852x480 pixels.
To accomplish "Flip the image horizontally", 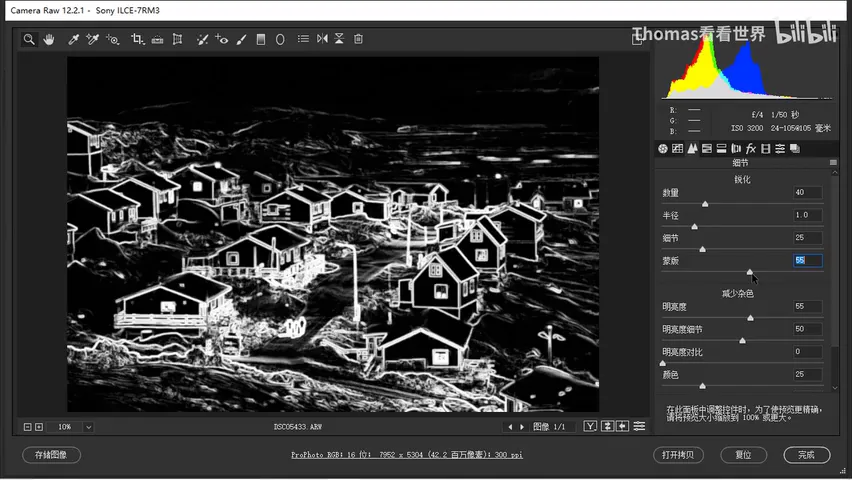I will coord(322,39).
